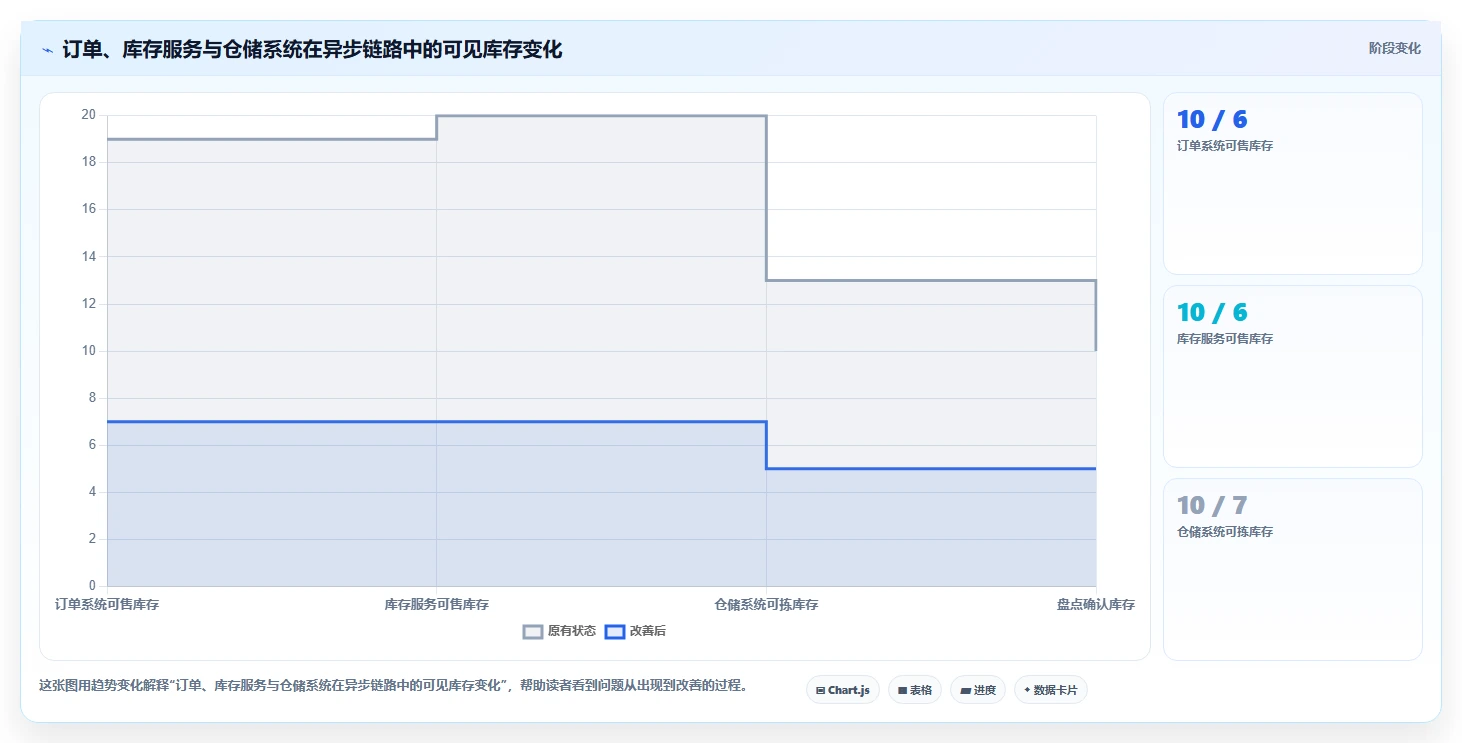Click the 库存服务可售库存 x-axis label

[437, 605]
